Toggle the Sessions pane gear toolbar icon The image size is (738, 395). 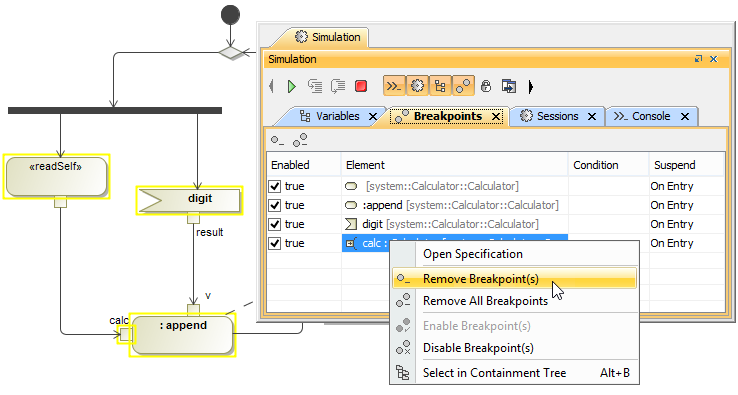[417, 86]
